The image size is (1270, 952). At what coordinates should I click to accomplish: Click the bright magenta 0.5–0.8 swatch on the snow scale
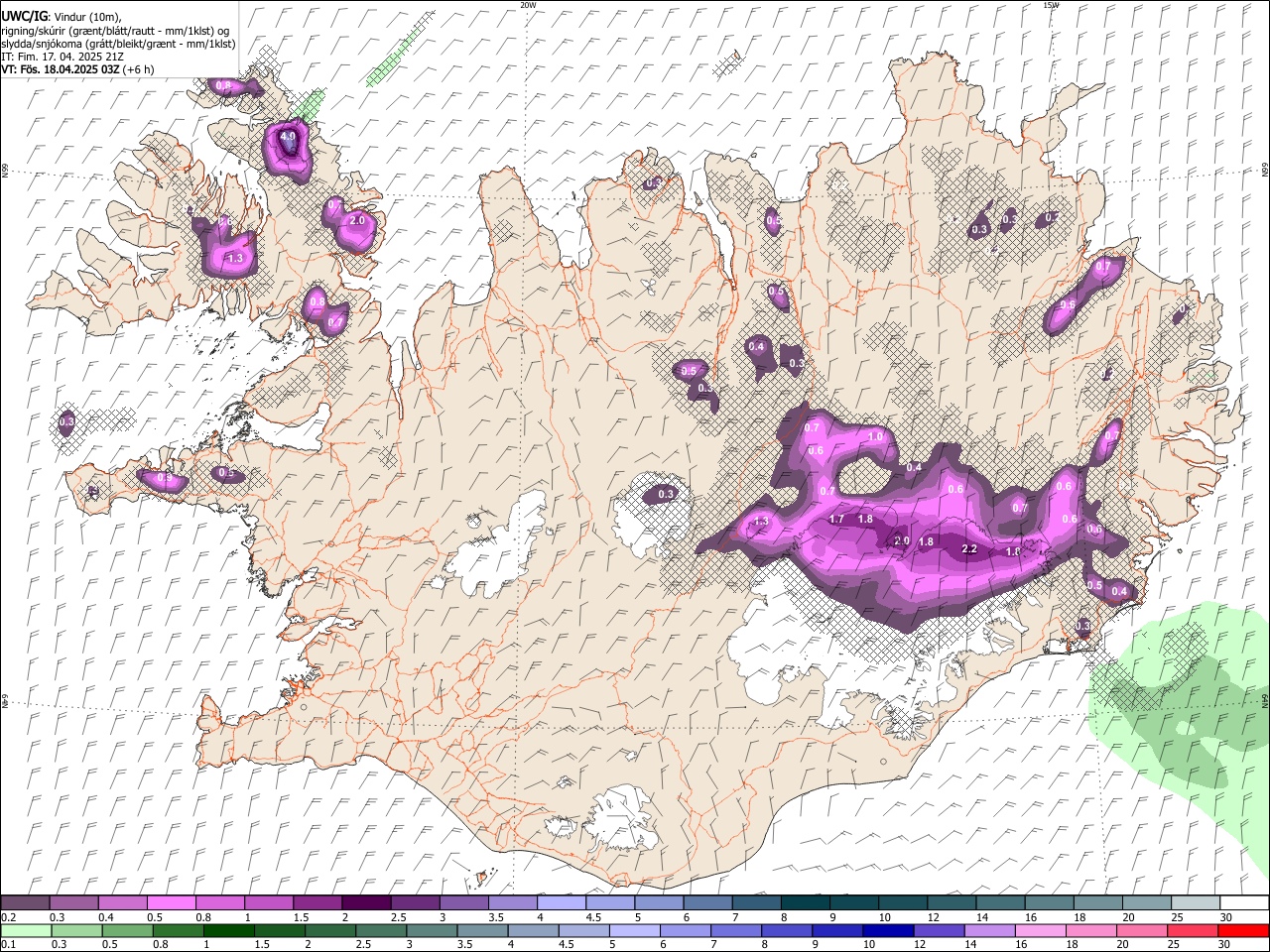pos(171,902)
